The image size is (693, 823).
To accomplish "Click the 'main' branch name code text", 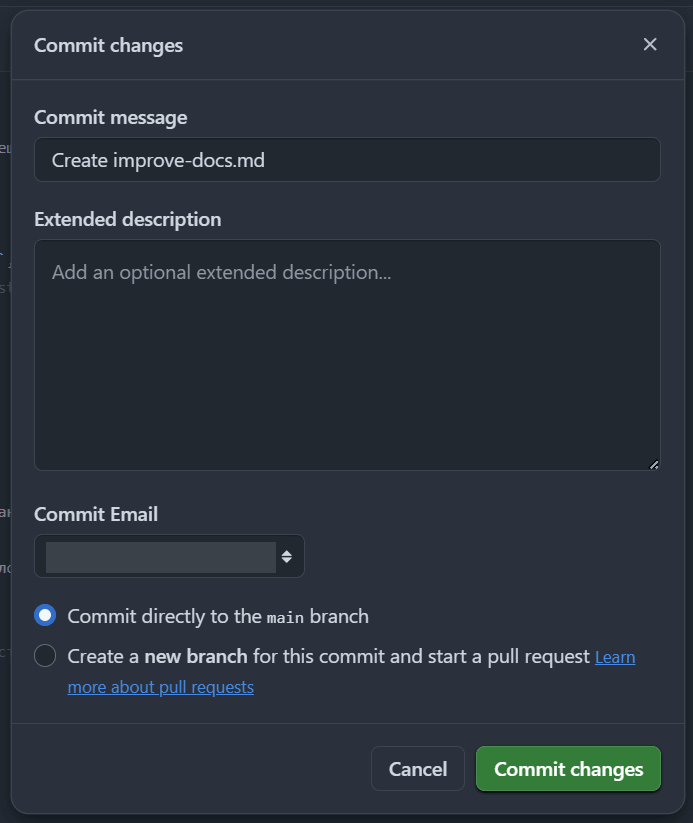I will click(x=285, y=618).
